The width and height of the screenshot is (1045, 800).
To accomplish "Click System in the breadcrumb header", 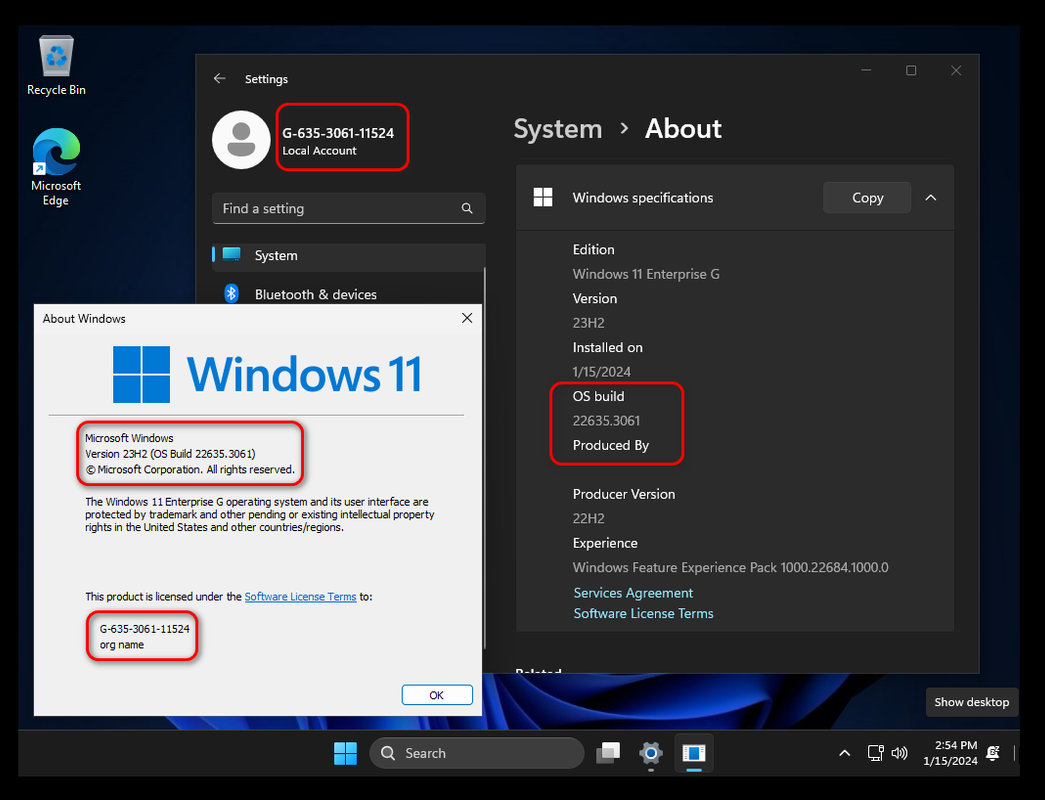I will coord(558,129).
